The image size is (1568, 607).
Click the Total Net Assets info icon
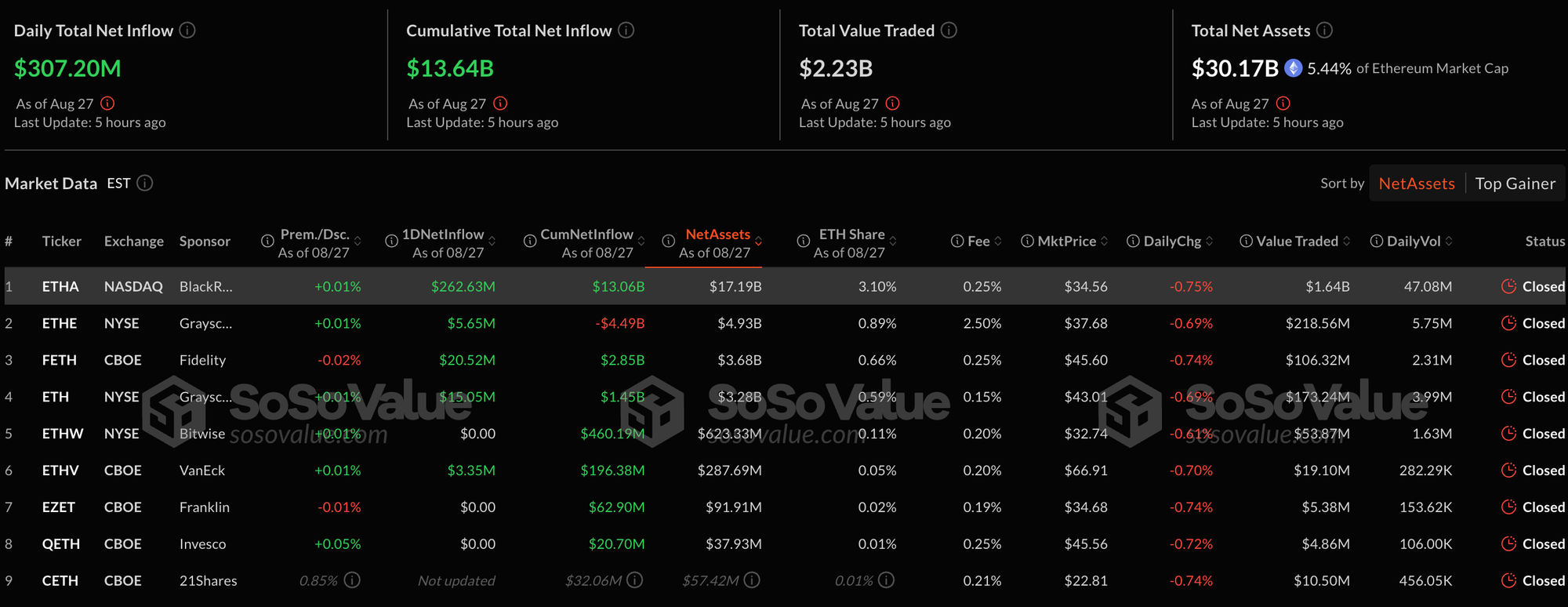1325,31
